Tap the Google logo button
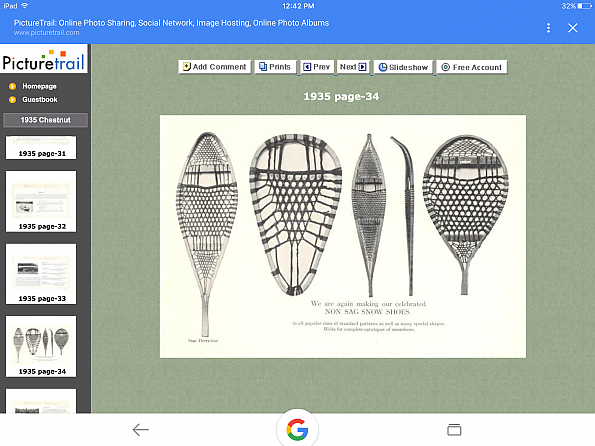This screenshot has height=446, width=595. click(x=297, y=429)
